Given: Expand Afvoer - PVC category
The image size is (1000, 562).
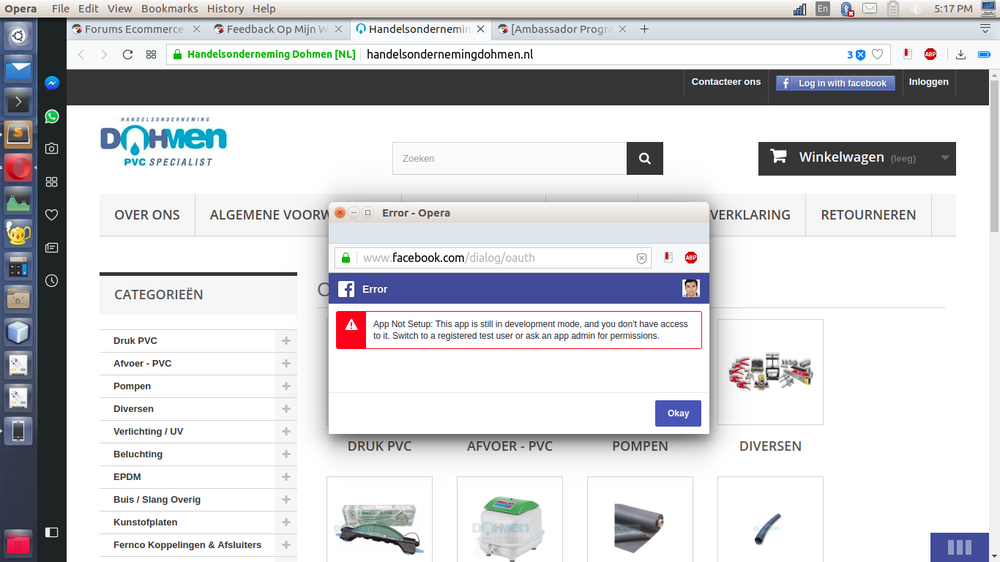Looking at the screenshot, I should pyautogui.click(x=286, y=364).
